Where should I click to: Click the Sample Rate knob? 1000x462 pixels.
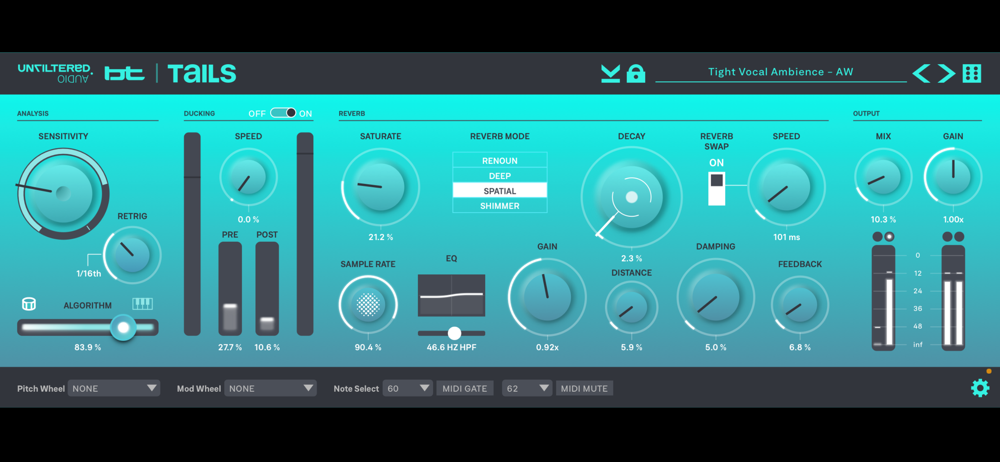368,304
